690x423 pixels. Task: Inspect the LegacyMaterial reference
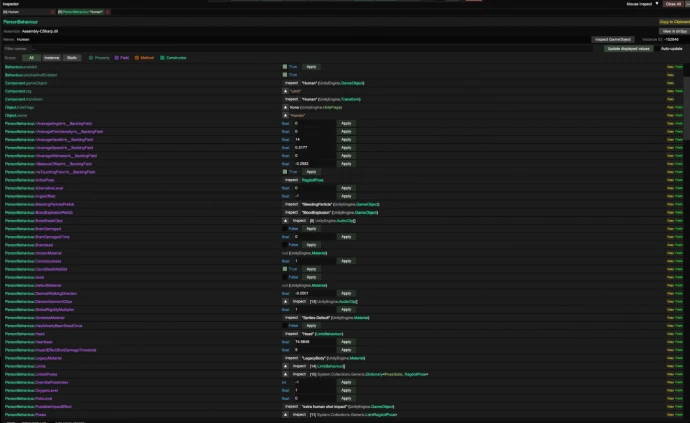pyautogui.click(x=291, y=358)
